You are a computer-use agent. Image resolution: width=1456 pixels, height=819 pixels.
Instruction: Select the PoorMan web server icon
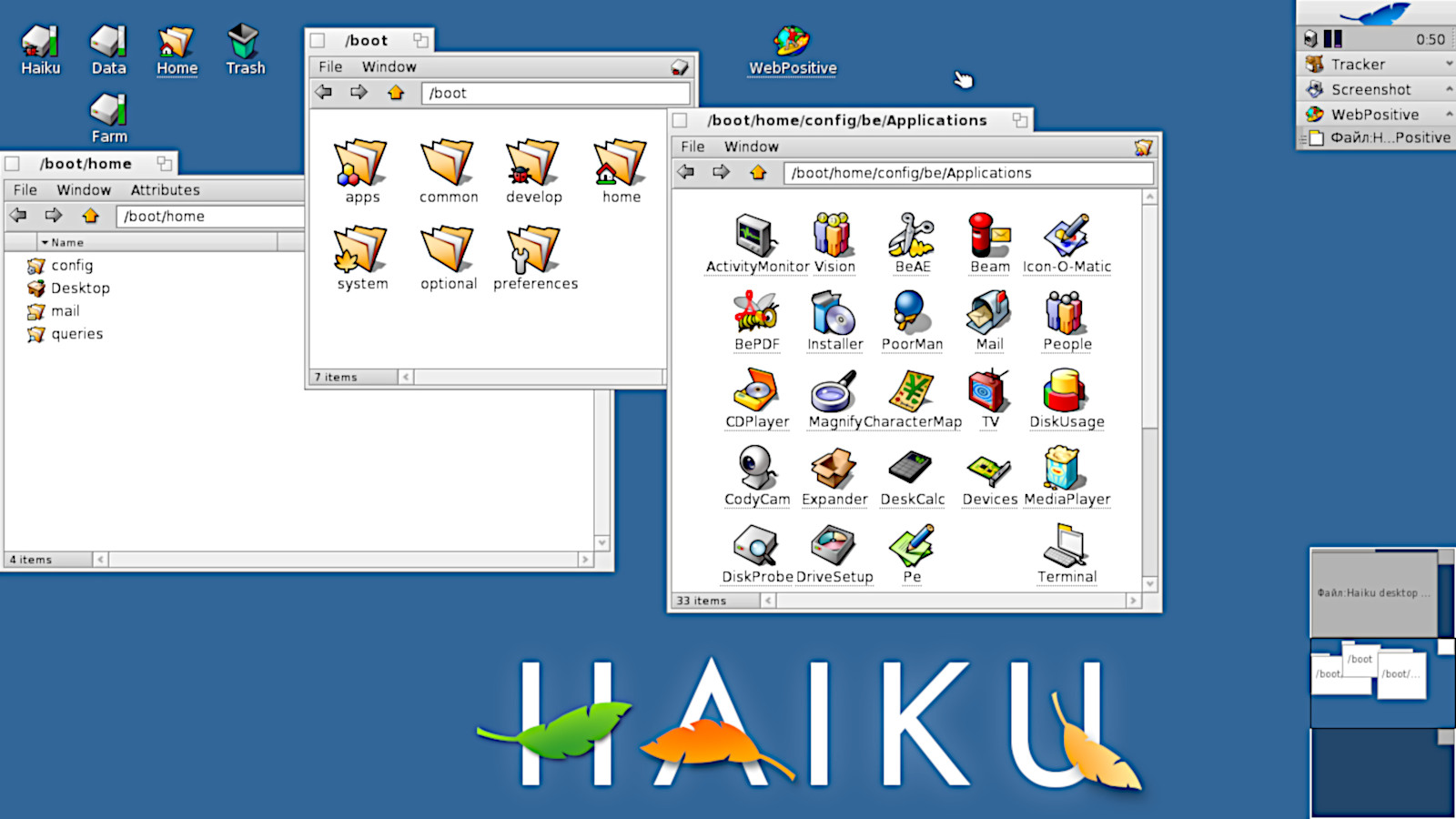tap(911, 313)
